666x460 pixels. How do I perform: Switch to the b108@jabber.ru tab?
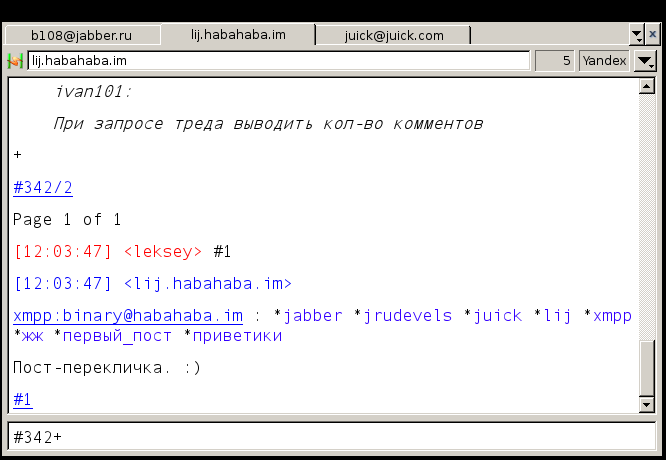coord(82,35)
